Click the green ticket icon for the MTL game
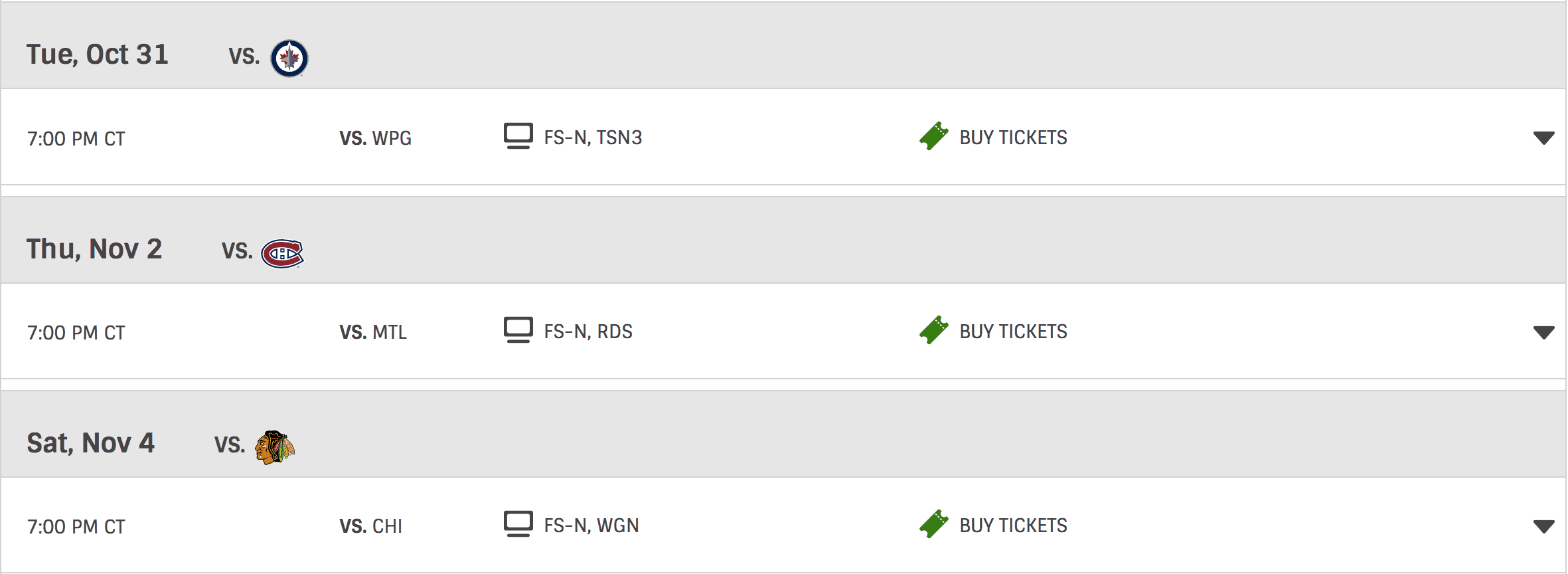1568x574 pixels. coord(934,330)
